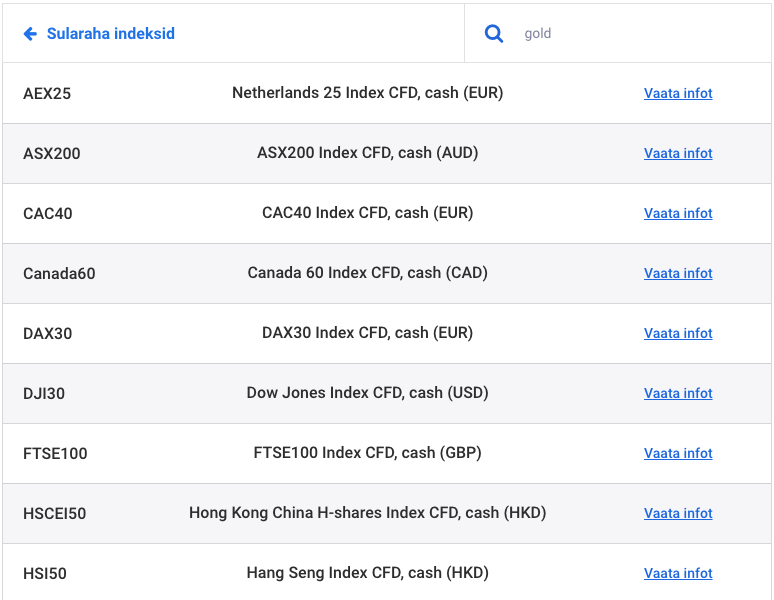Open Vaata infot for AEX25

pyautogui.click(x=678, y=93)
